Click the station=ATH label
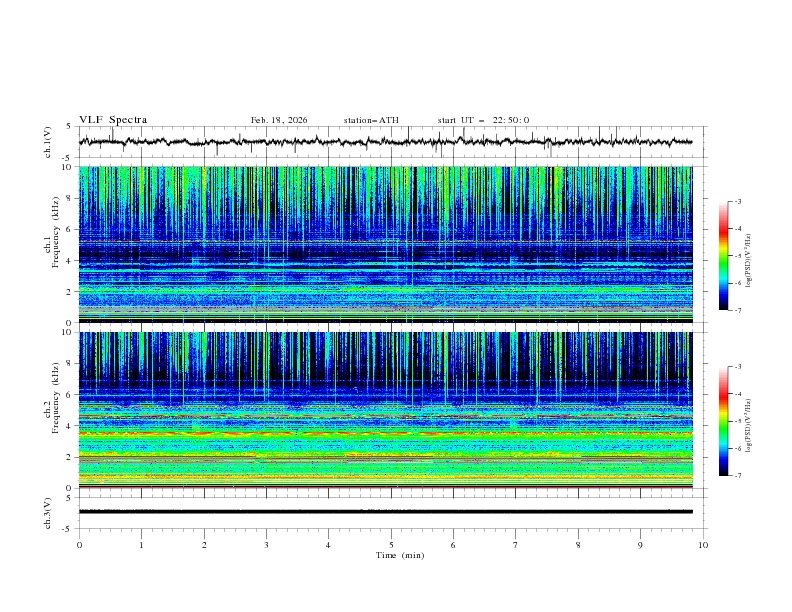Screen dimensions: 792x612 pyautogui.click(x=371, y=120)
